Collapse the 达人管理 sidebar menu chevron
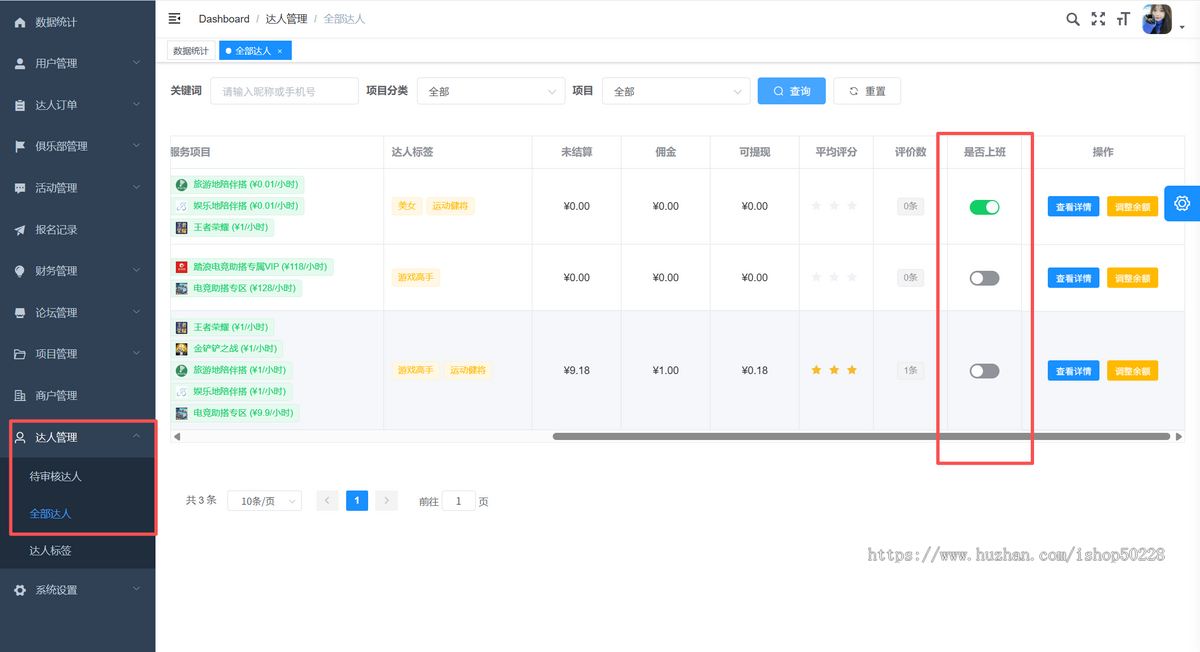This screenshot has height=652, width=1200. click(137, 437)
